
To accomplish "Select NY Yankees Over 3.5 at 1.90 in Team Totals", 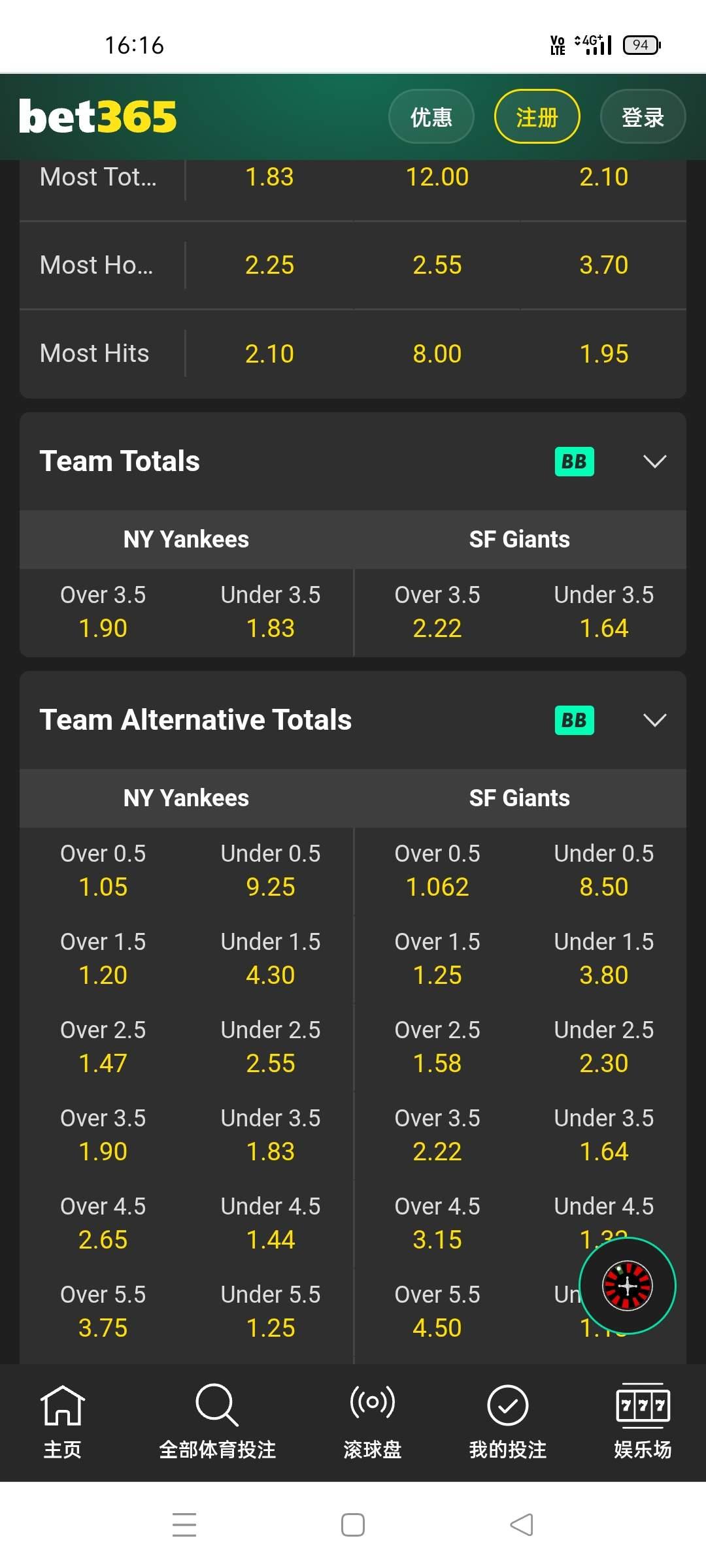I will coord(103,613).
